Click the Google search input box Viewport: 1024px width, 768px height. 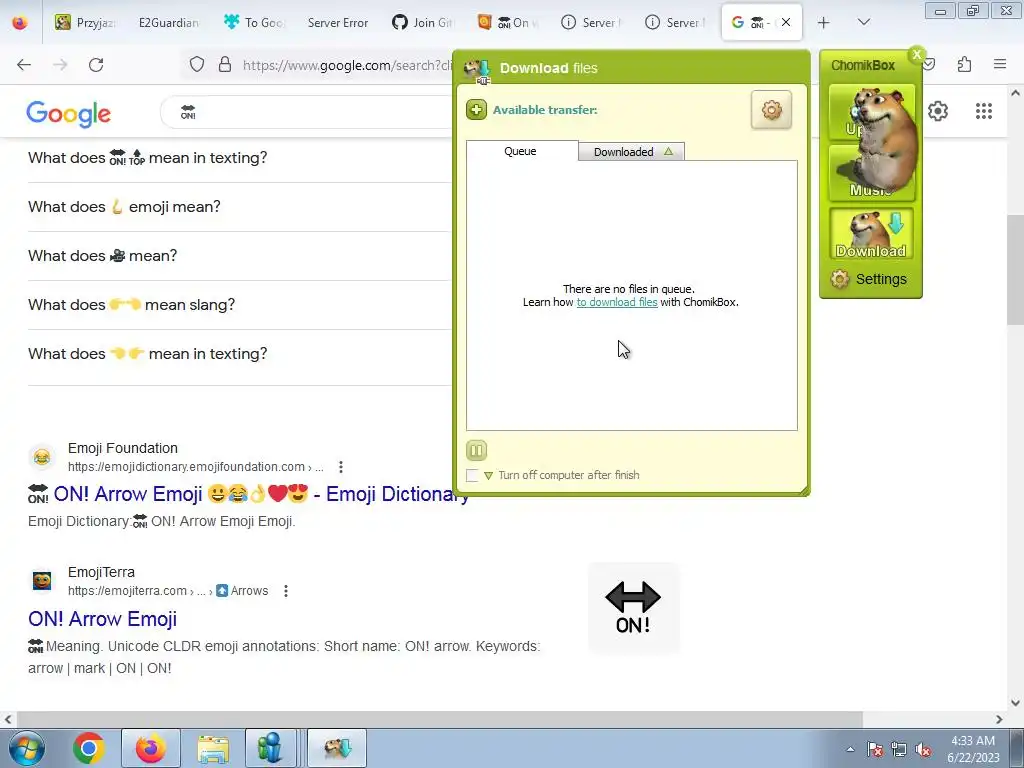(x=307, y=112)
